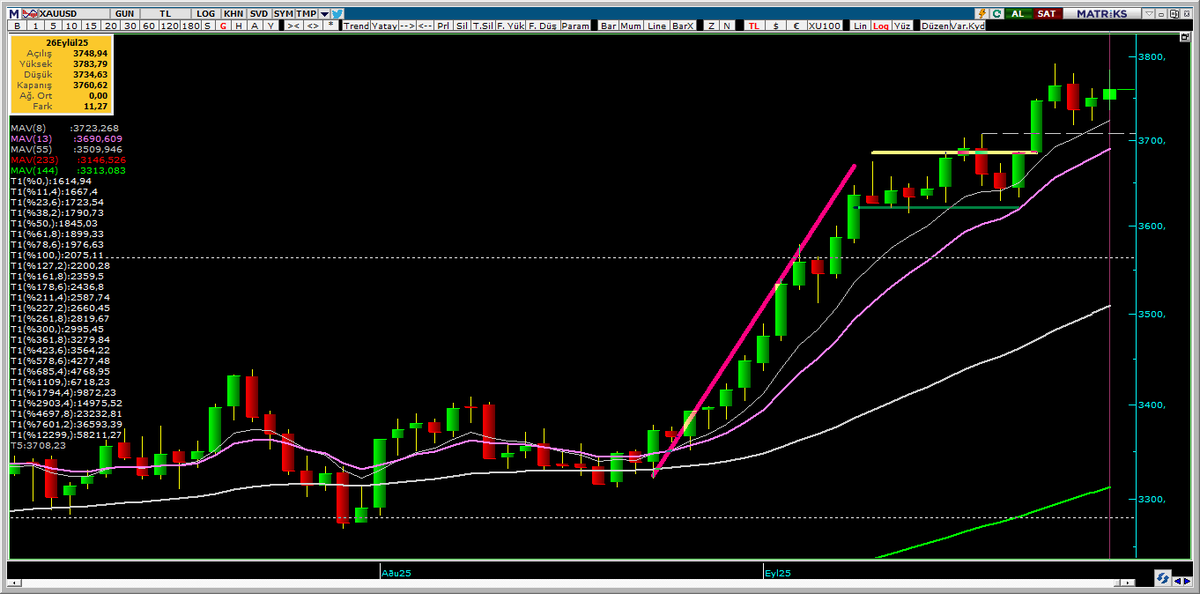Select Y yearly period
The height and width of the screenshot is (594, 1200).
[x=271, y=26]
